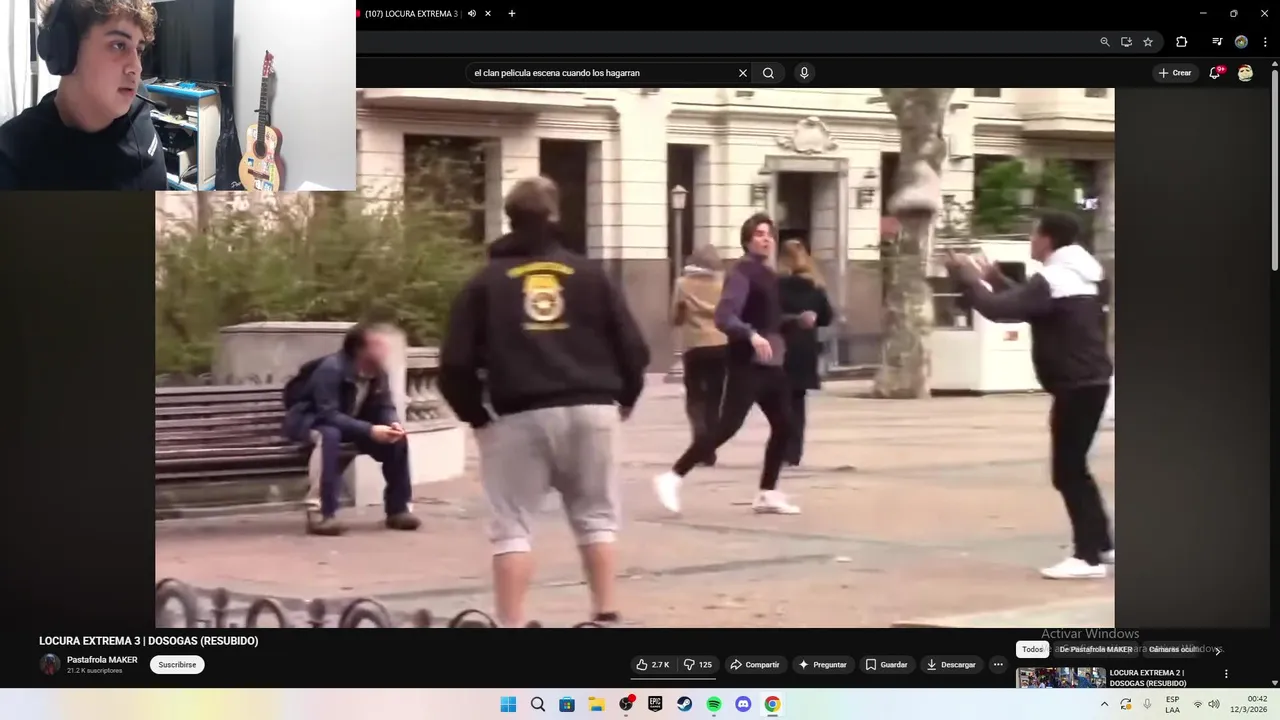This screenshot has width=1280, height=720.
Task: Click the video player frame
Action: 635,358
